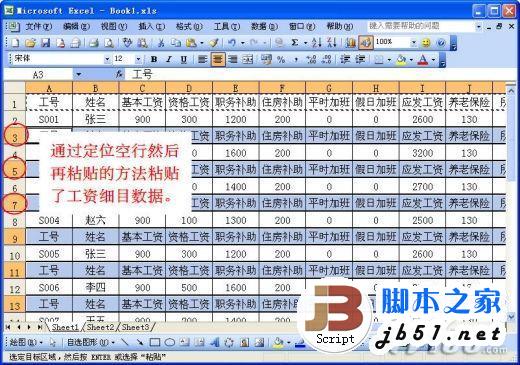520x365 pixels.
Task: Open the 插入 (Insert) menu
Action: pos(151,26)
